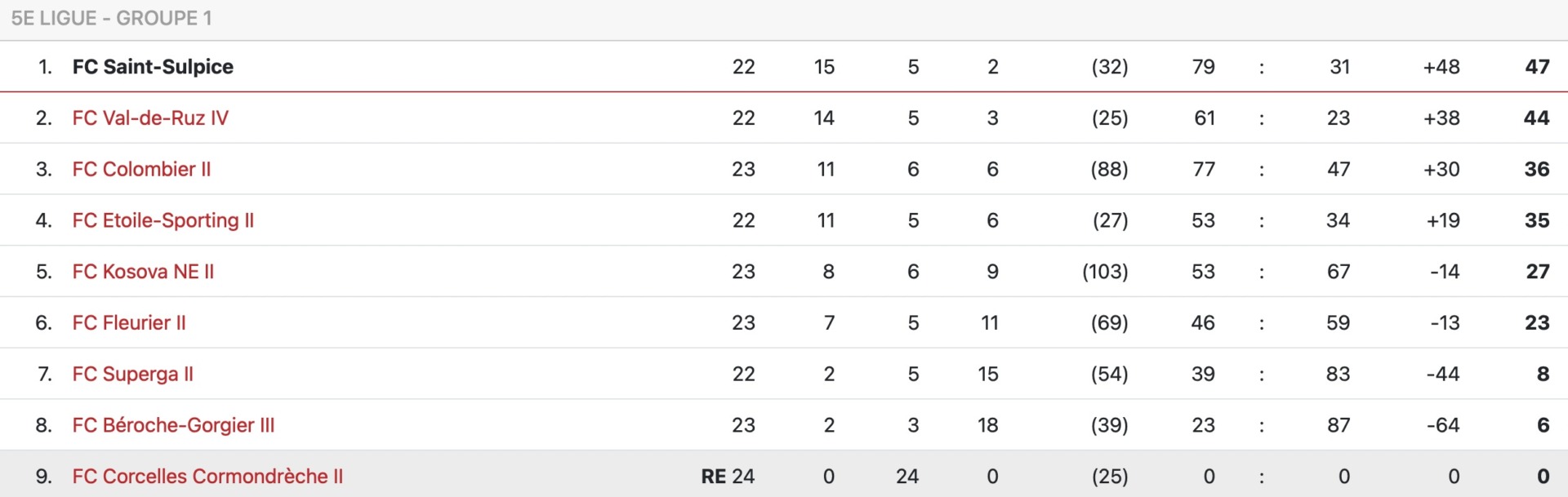Click Val-de-Ruz IV's 44 points total
Viewport: 1568px width, 497px height.
click(1536, 118)
